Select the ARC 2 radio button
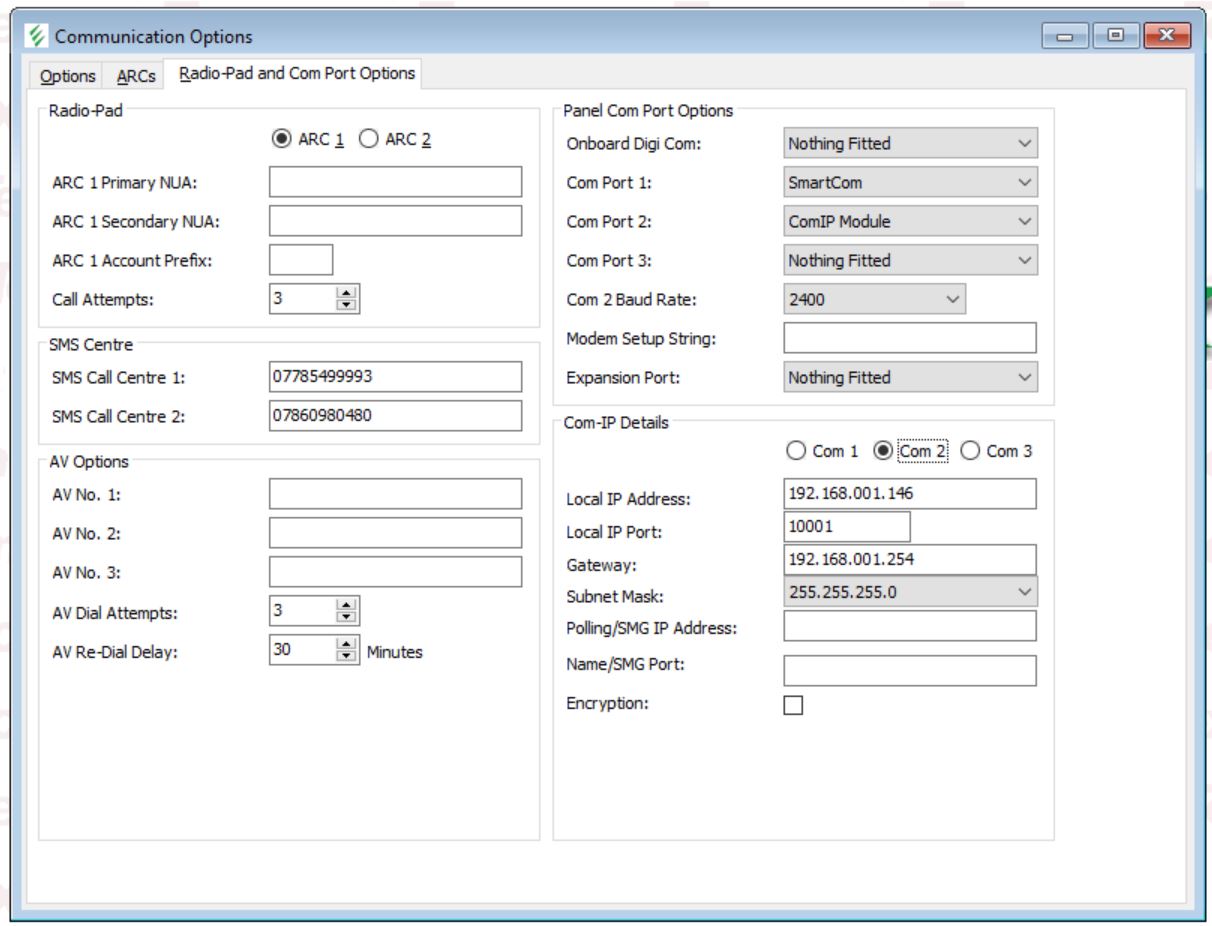Image resolution: width=1212 pixels, height=926 pixels. pos(368,140)
